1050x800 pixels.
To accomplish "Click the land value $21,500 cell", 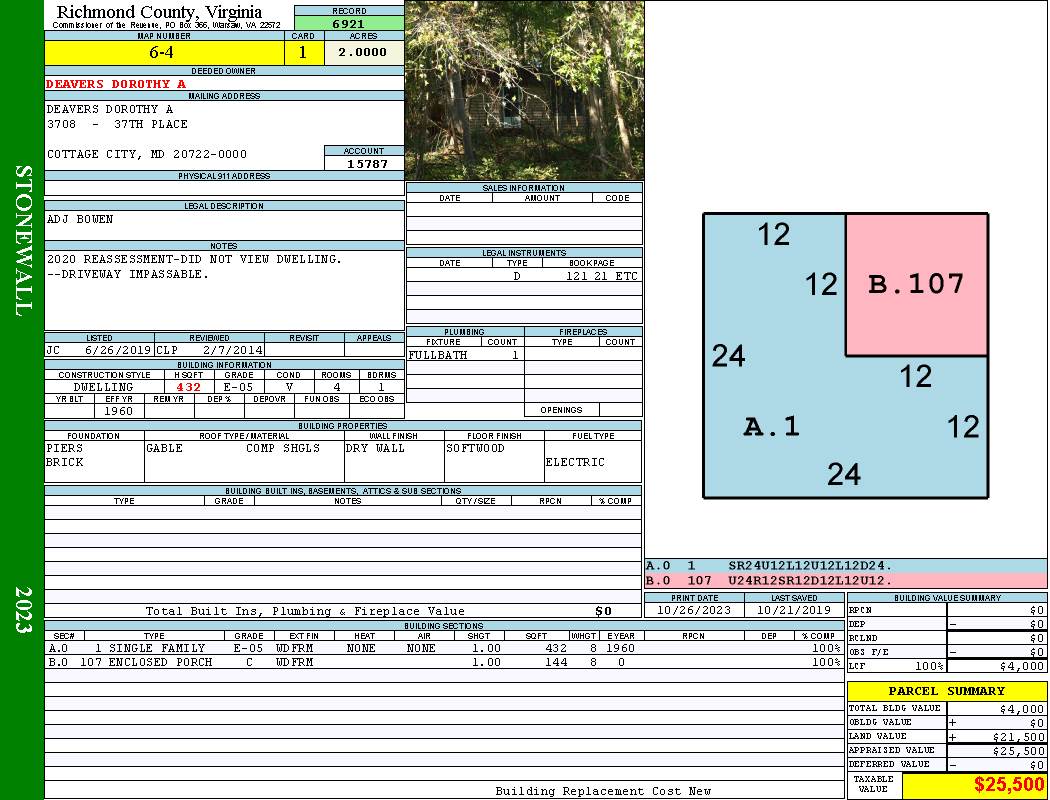I will point(995,736).
